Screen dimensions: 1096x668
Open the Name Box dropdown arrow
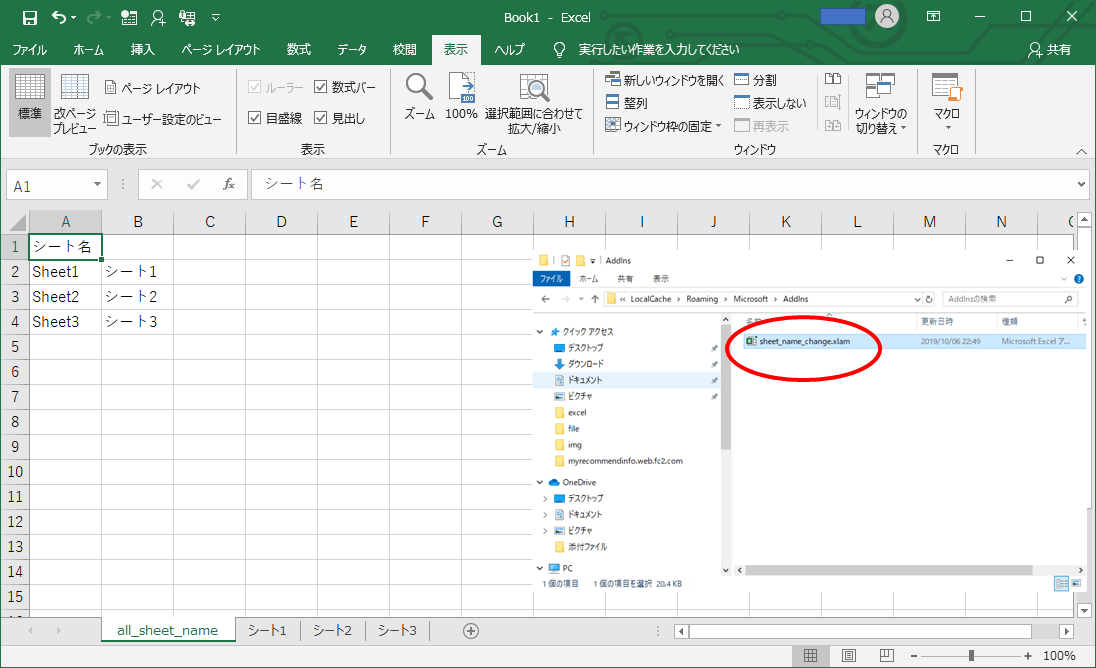(x=97, y=185)
